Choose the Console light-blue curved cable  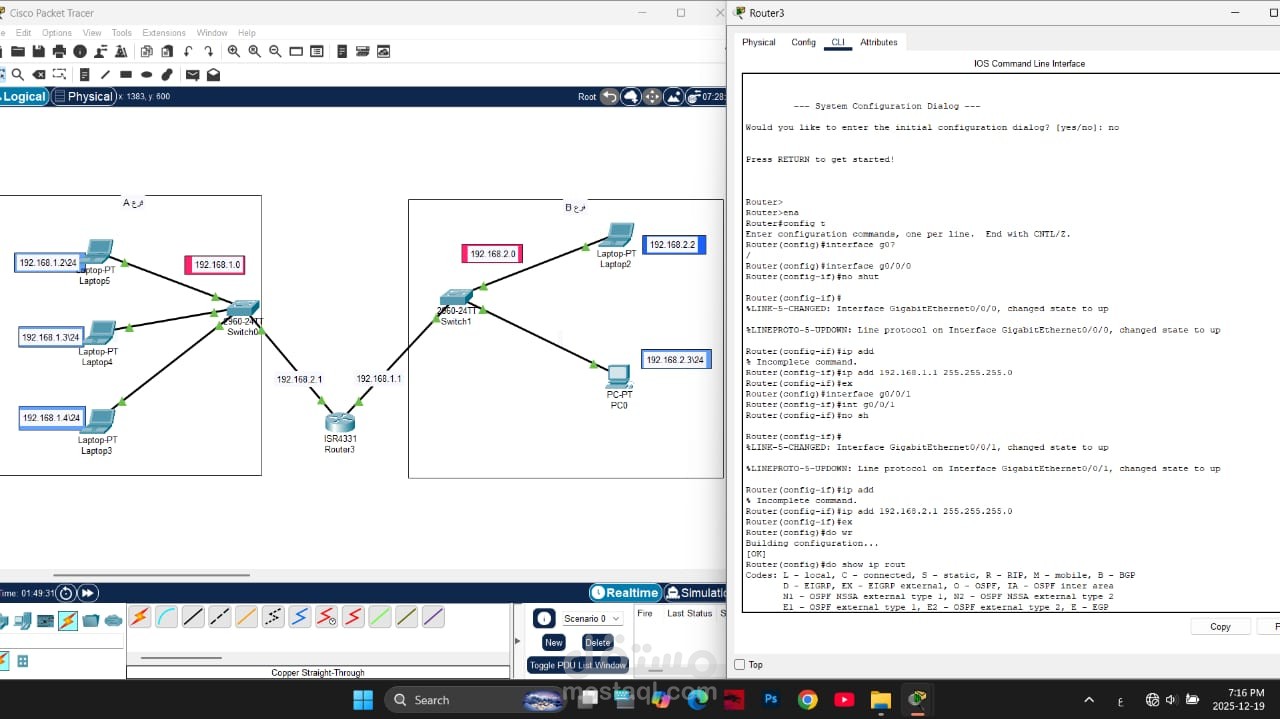pos(167,617)
